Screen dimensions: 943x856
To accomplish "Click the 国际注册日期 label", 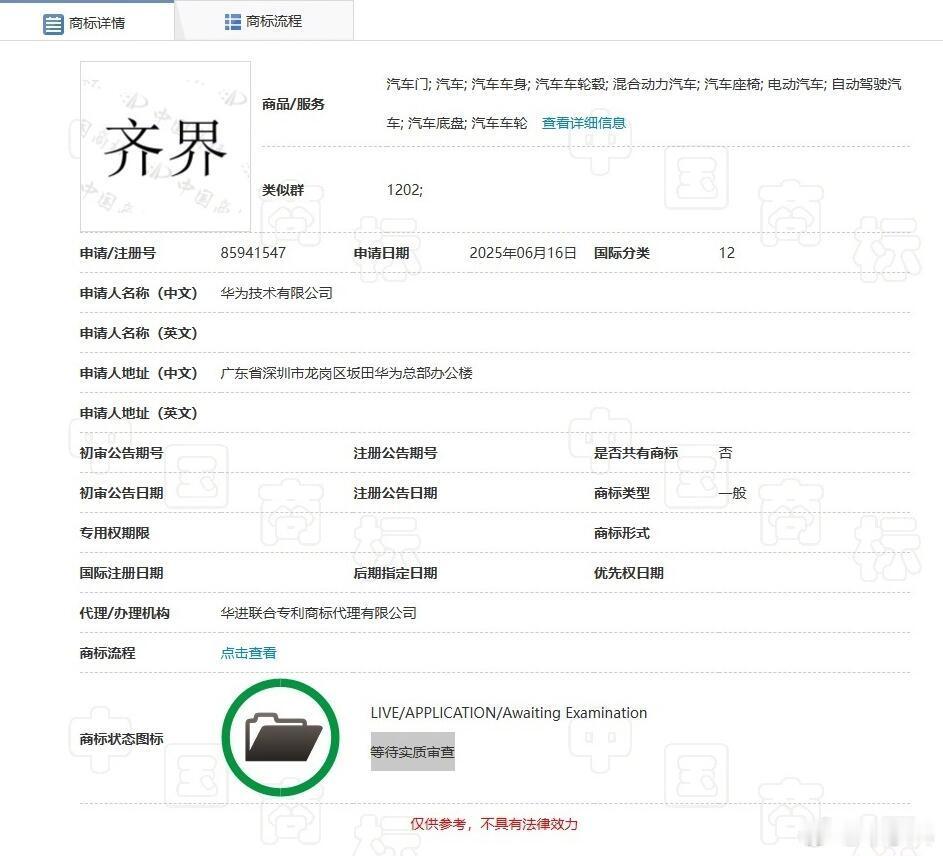I will click(121, 573).
